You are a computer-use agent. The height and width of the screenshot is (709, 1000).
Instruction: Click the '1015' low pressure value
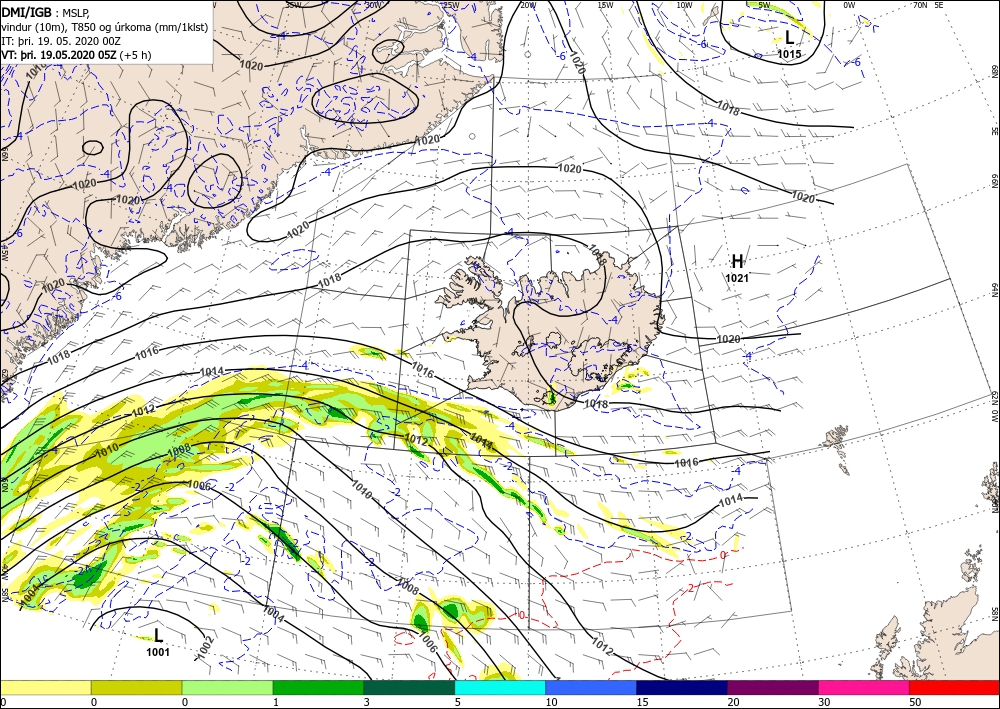click(x=789, y=54)
